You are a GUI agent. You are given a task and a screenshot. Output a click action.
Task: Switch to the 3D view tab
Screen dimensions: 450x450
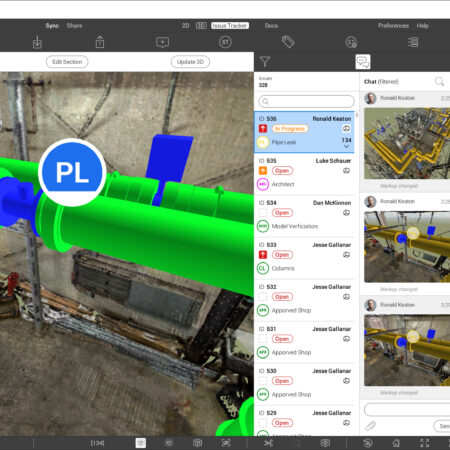(x=201, y=26)
